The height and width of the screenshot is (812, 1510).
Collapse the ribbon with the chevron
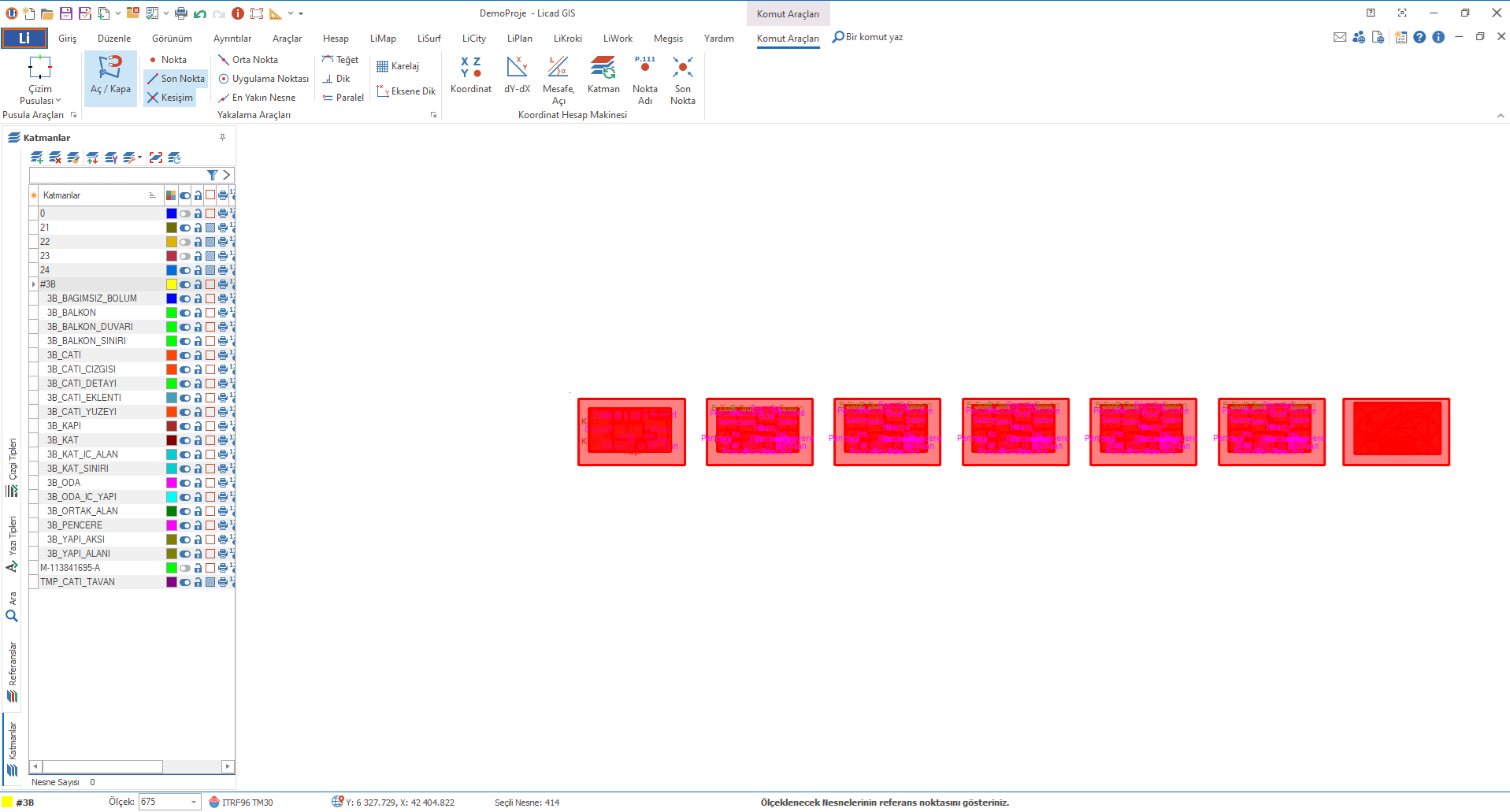(1500, 116)
